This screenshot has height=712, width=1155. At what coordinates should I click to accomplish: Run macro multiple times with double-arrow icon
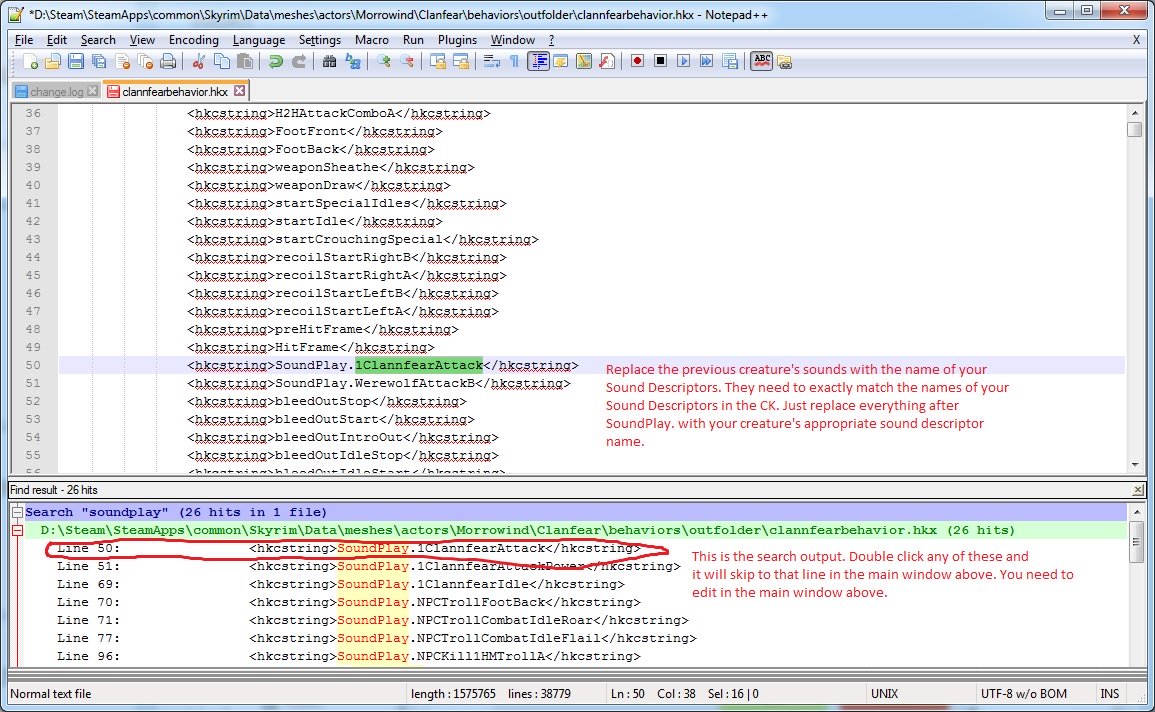pyautogui.click(x=706, y=62)
